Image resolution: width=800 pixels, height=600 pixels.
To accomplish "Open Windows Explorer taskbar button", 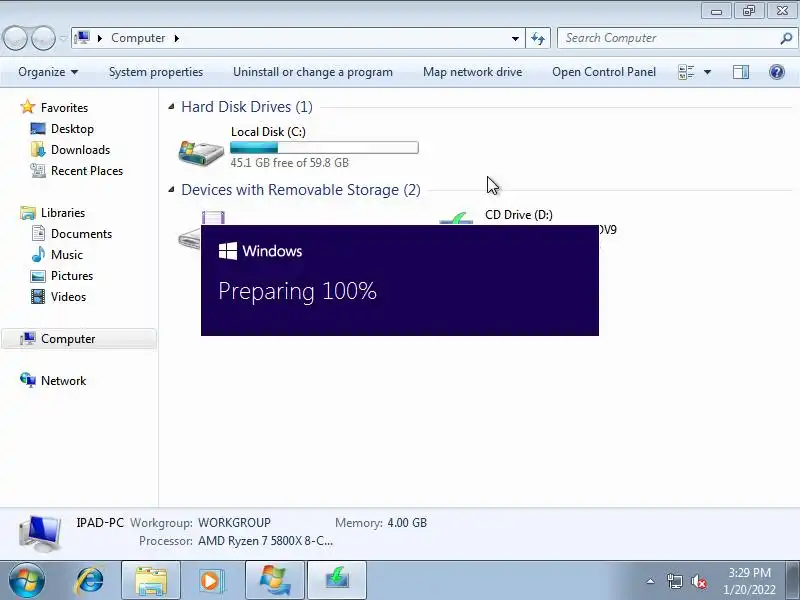I will [x=151, y=581].
